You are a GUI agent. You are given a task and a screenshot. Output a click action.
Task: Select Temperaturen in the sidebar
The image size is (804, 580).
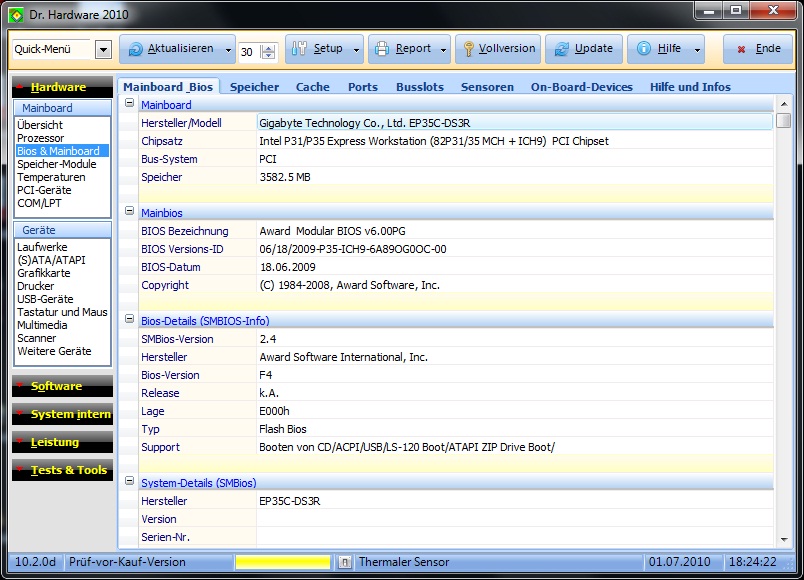click(x=51, y=177)
